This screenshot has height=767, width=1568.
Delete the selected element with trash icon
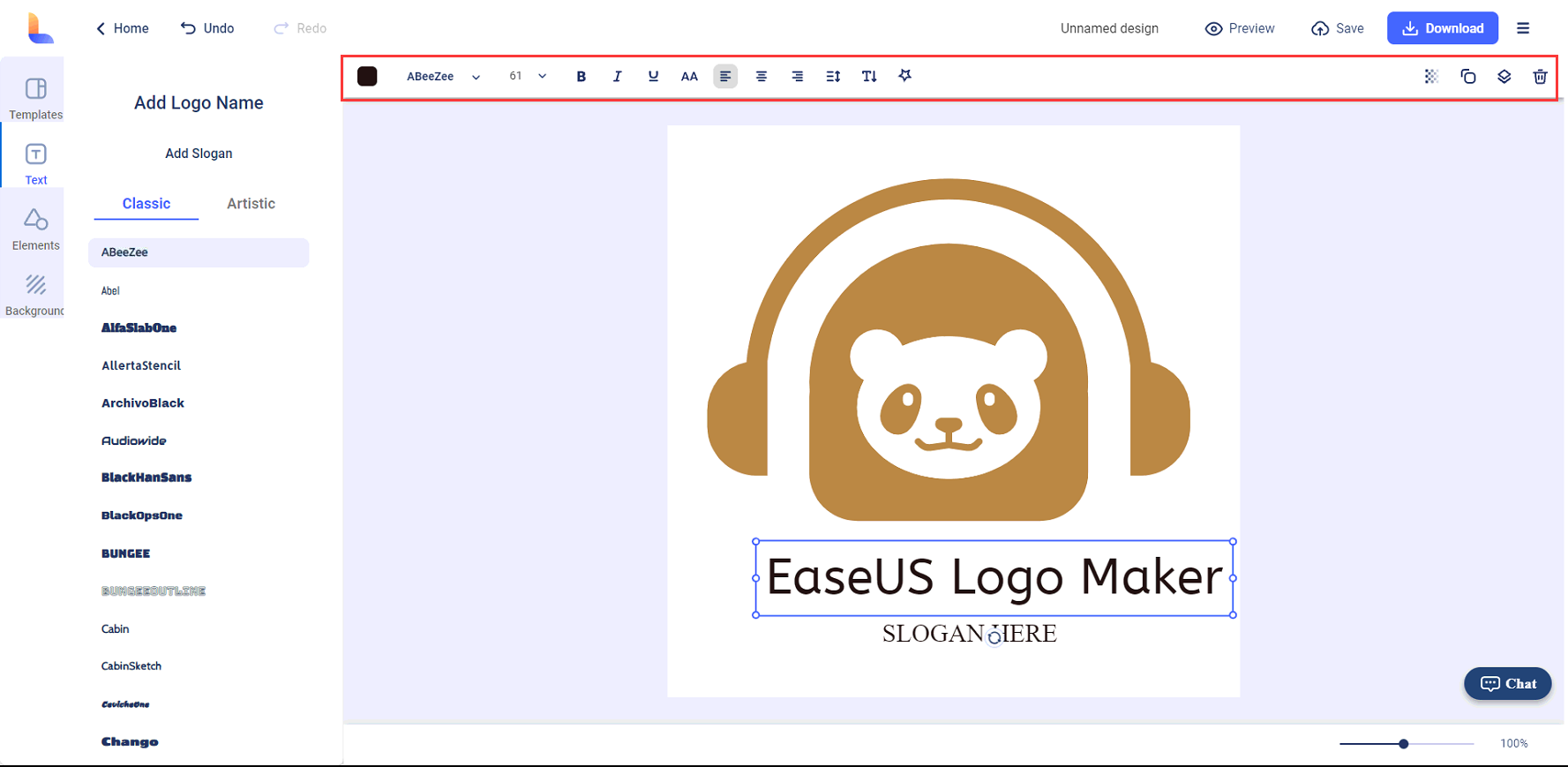click(x=1540, y=77)
